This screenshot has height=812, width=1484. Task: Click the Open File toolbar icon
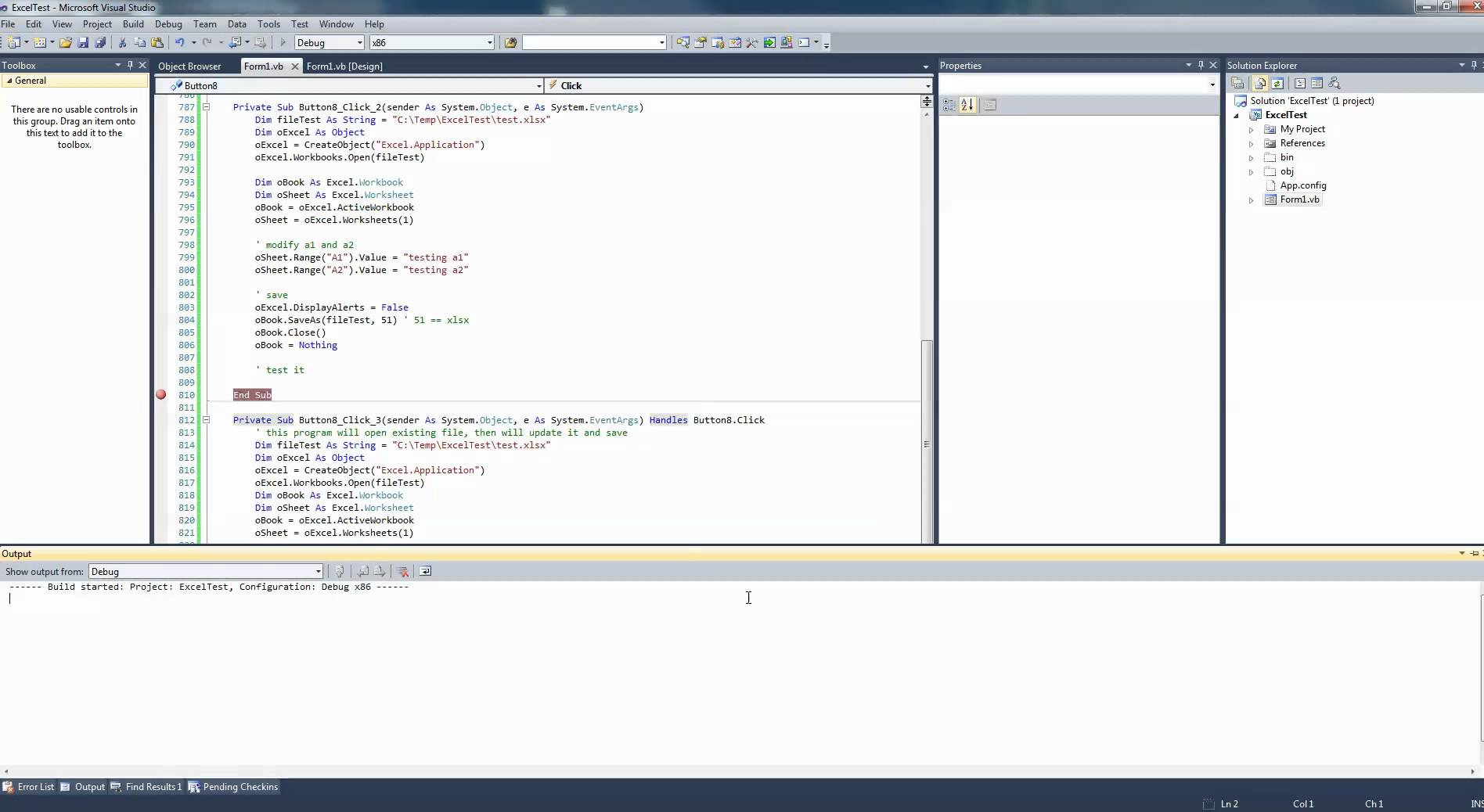coord(66,43)
